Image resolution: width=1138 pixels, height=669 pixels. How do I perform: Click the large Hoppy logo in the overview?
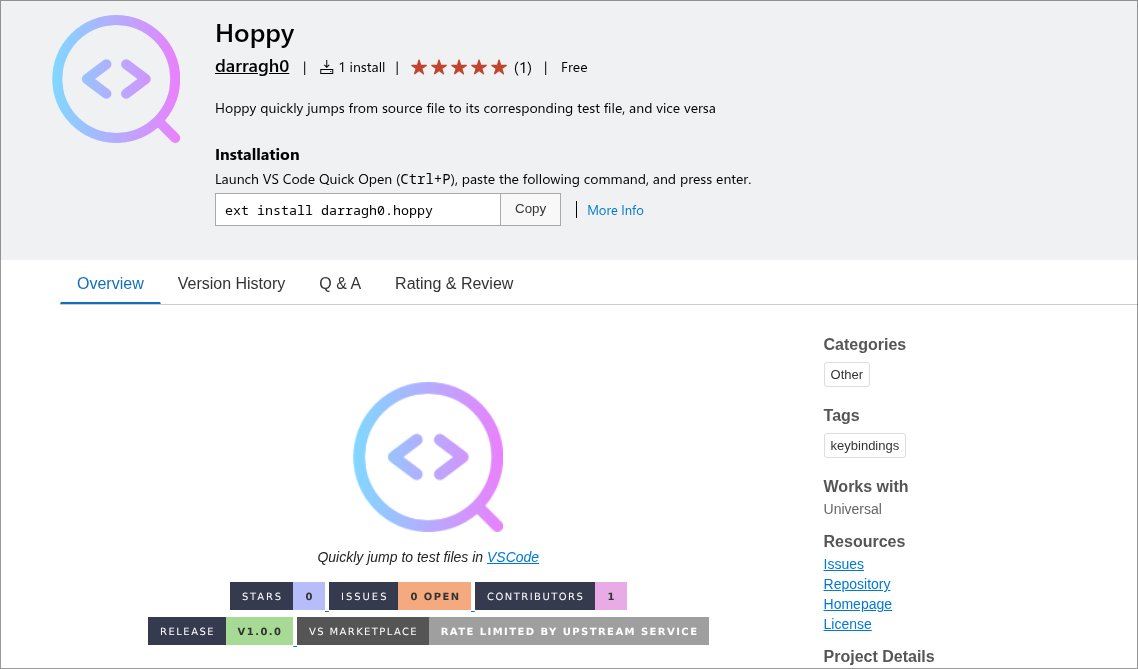coord(428,457)
